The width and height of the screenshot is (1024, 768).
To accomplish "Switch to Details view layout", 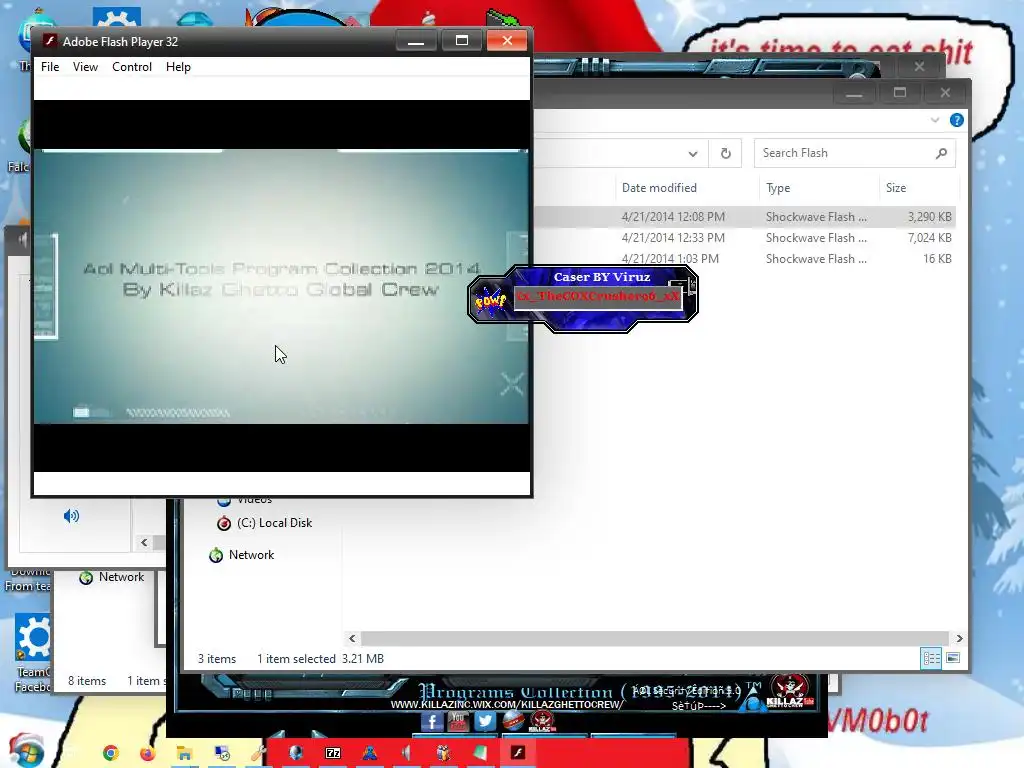I will [x=931, y=658].
